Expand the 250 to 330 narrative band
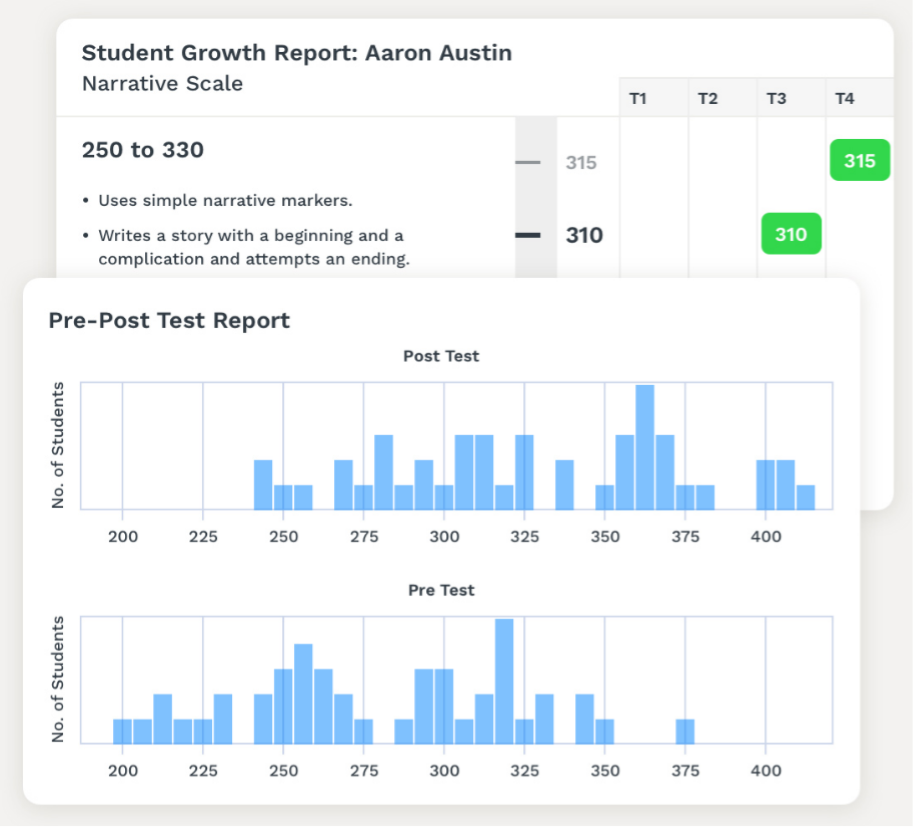The image size is (916, 831). click(142, 149)
